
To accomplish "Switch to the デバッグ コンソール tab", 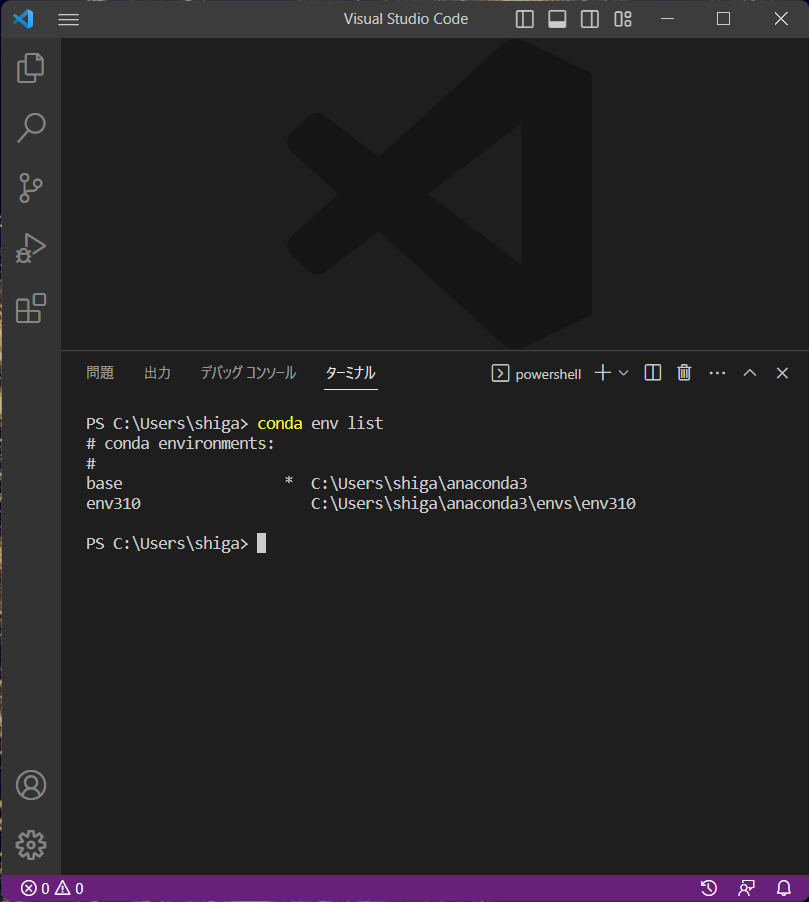I will (248, 373).
